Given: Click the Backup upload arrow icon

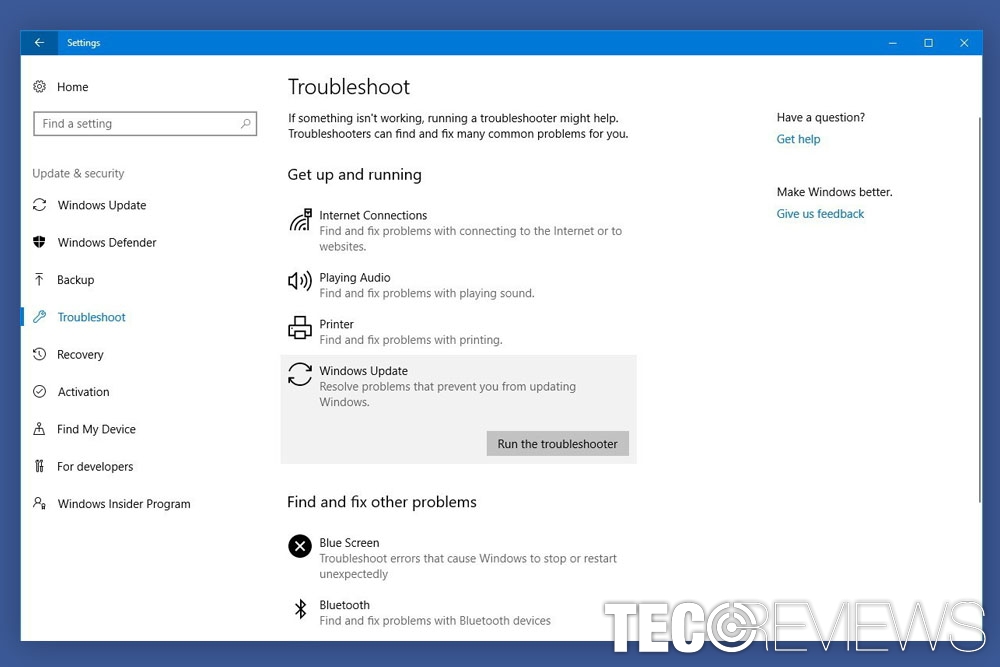Looking at the screenshot, I should pos(40,279).
